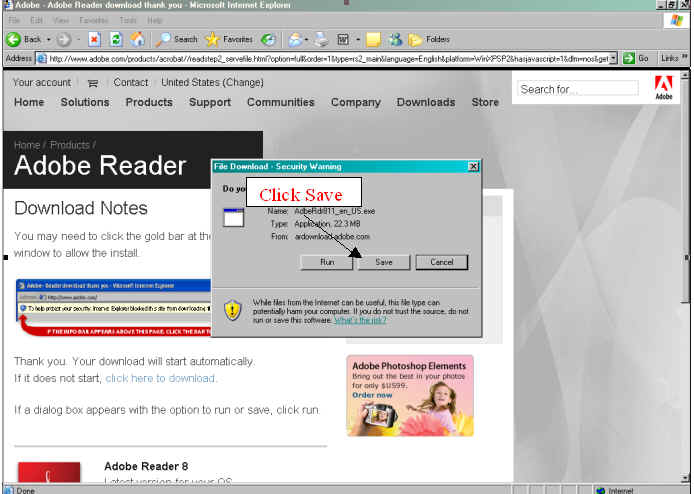
Task: Click the Print icon in toolbar
Action: tap(322, 40)
